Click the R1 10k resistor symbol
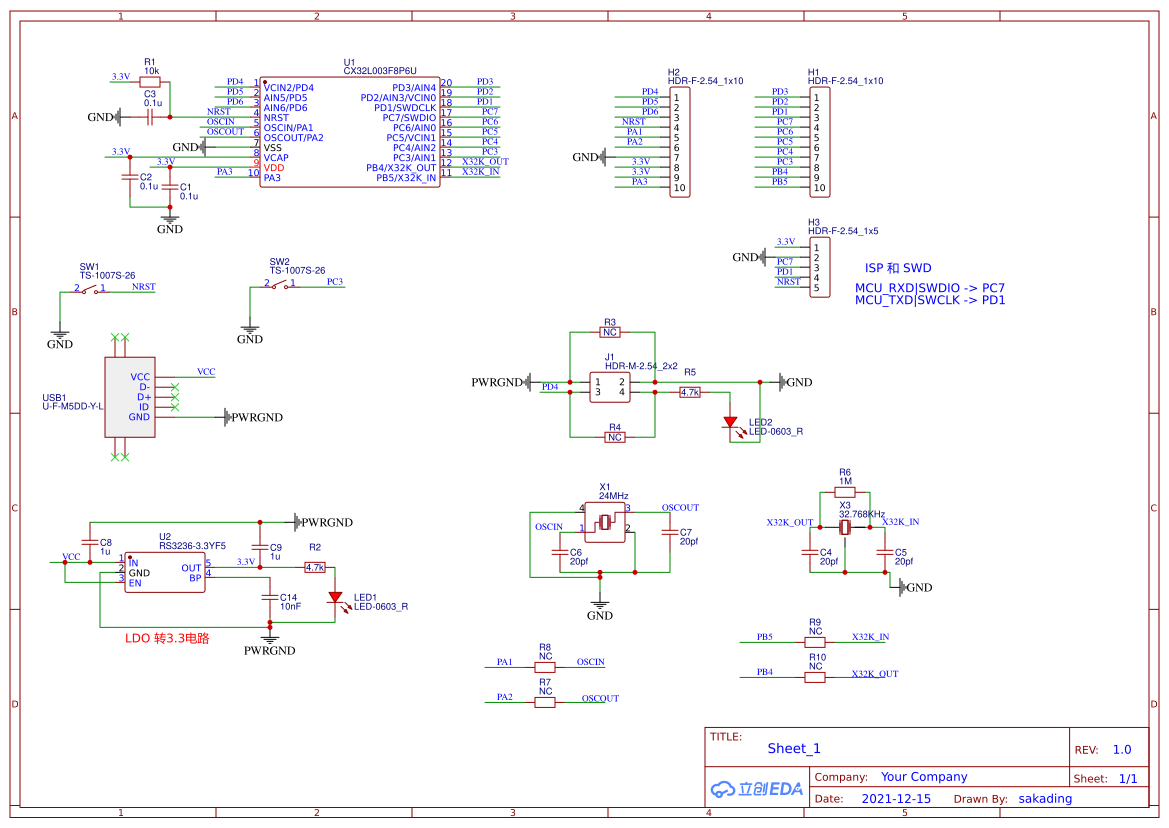The width and height of the screenshot is (1169, 828). (x=150, y=84)
